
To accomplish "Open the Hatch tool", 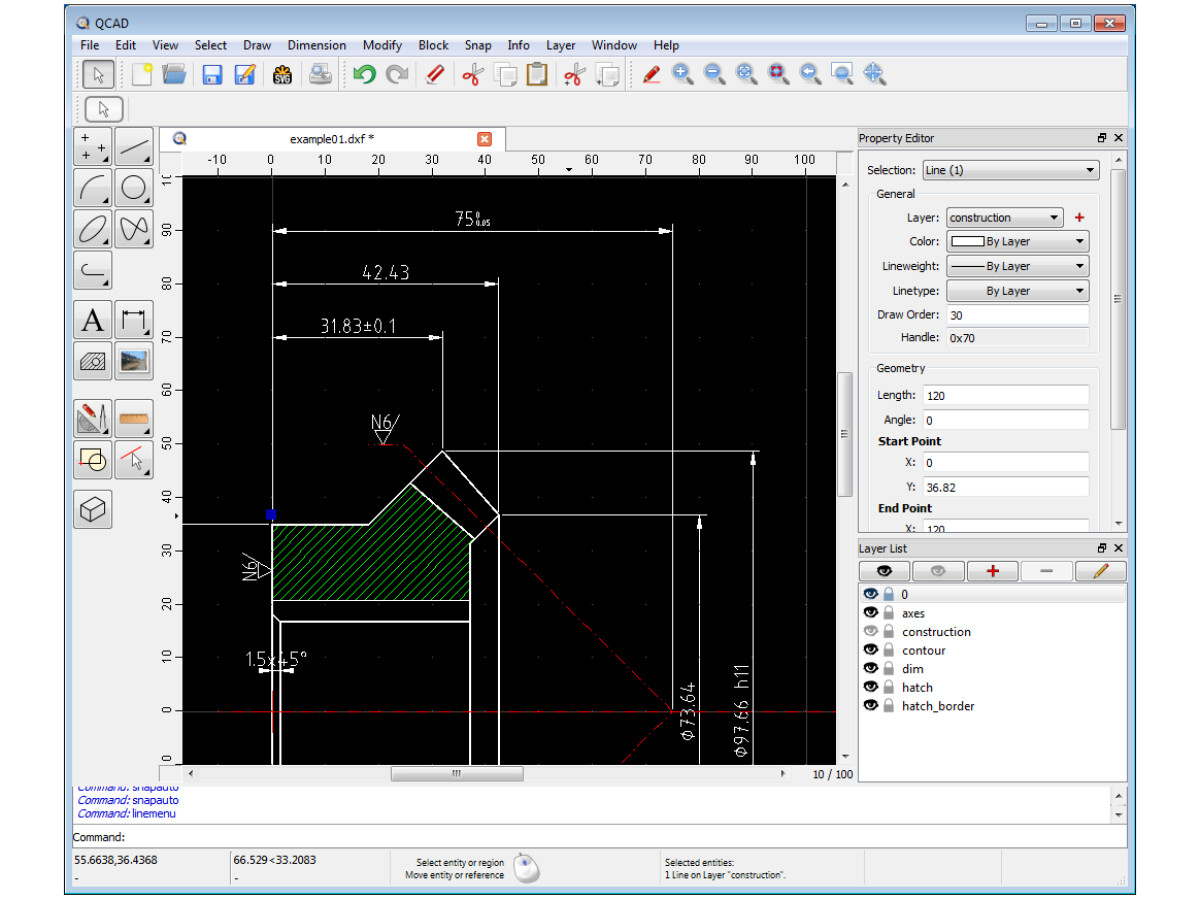I will click(x=93, y=361).
